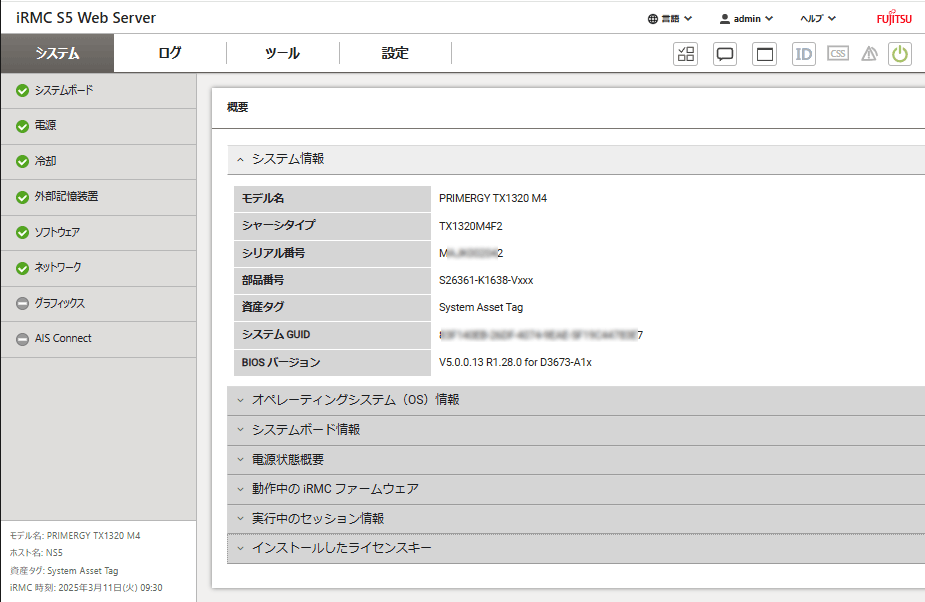Click the global error warning triangle icon
The width and height of the screenshot is (925, 602).
pos(870,54)
